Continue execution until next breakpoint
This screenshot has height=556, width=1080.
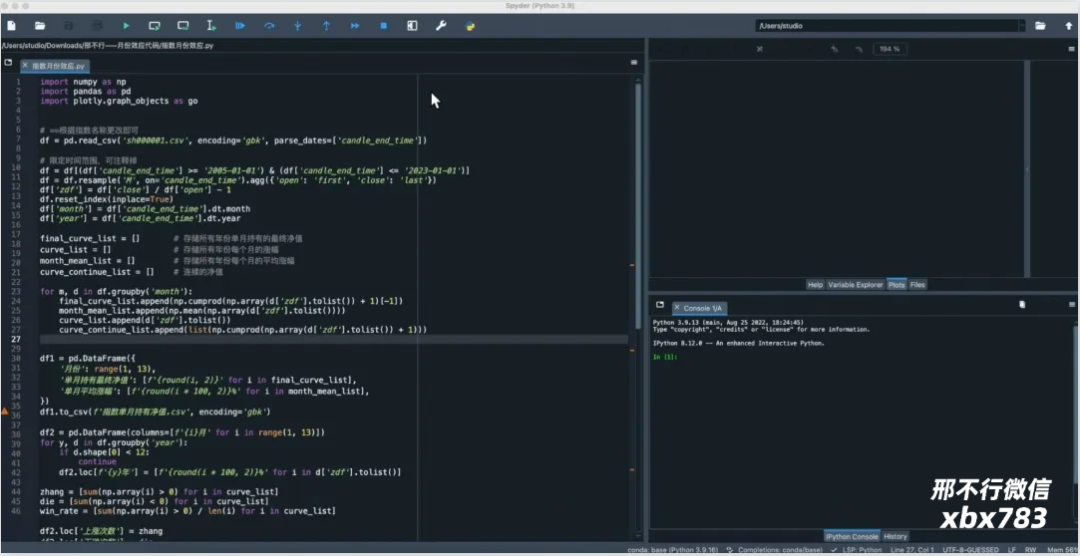(355, 25)
